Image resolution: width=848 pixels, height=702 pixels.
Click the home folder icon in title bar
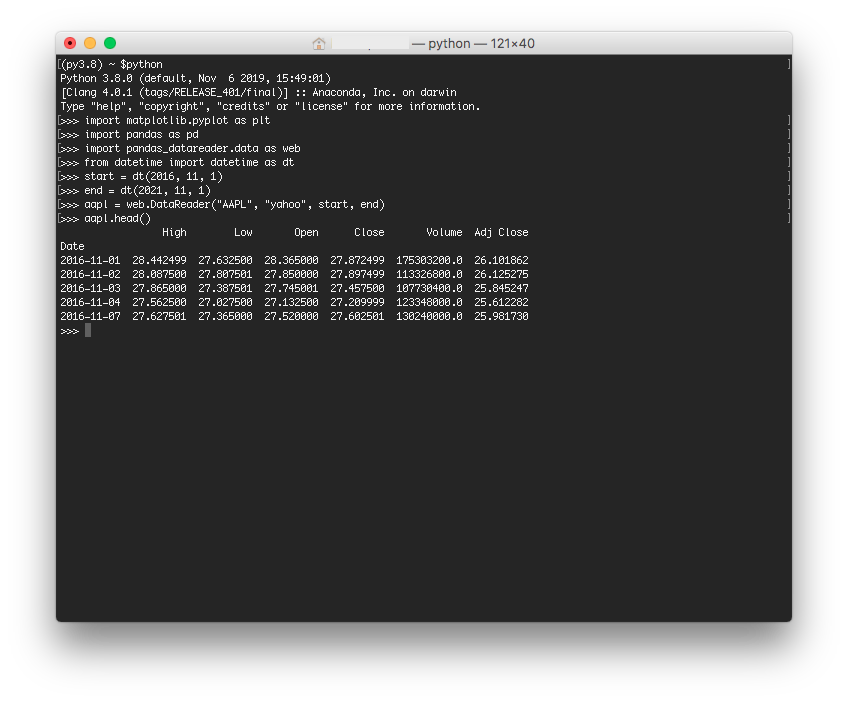(x=319, y=44)
